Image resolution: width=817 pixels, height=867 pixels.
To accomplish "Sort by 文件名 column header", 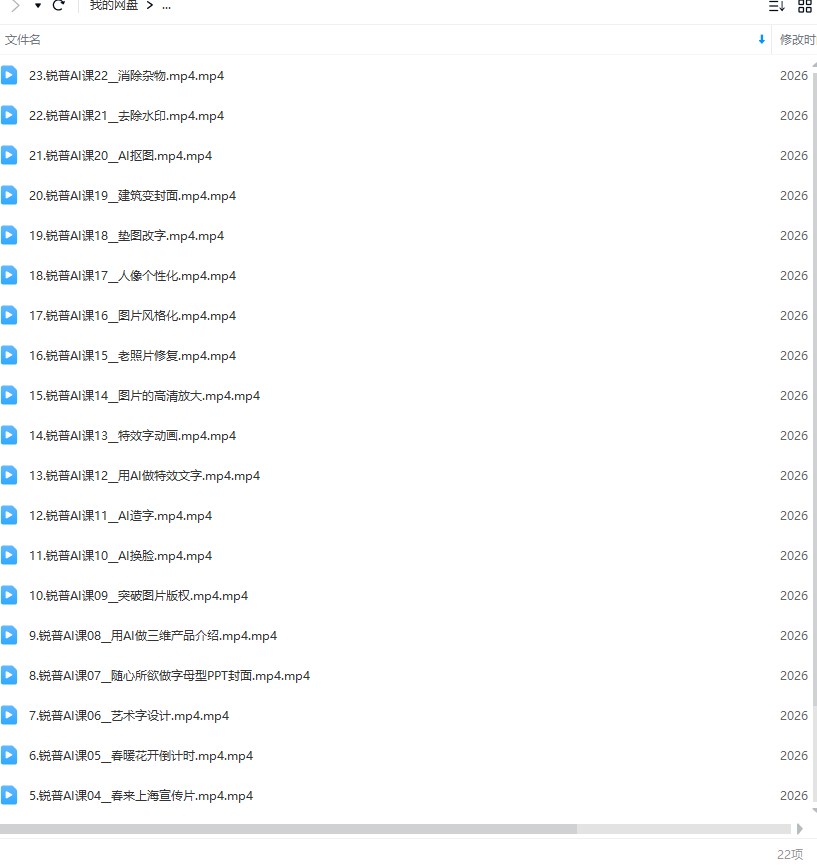I will (23, 40).
